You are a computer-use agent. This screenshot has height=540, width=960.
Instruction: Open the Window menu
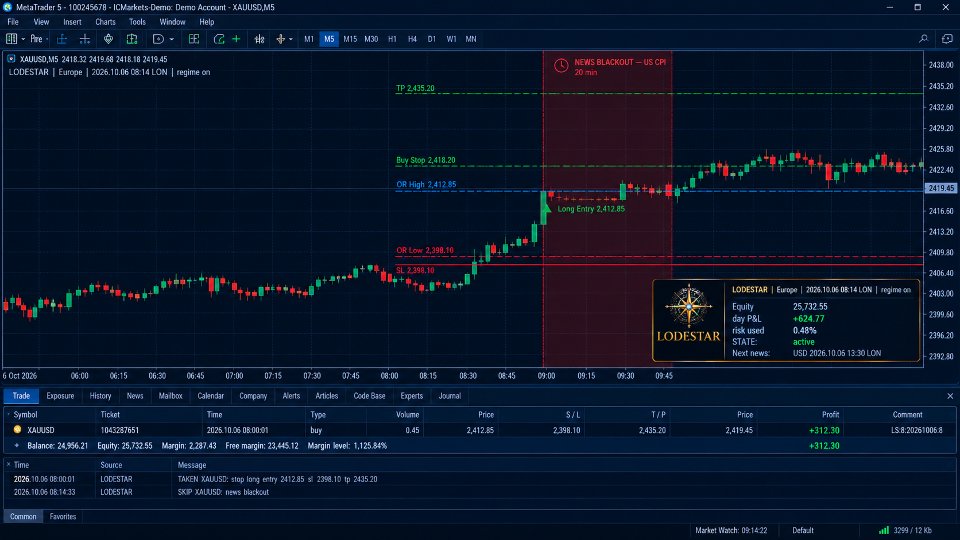pyautogui.click(x=172, y=22)
